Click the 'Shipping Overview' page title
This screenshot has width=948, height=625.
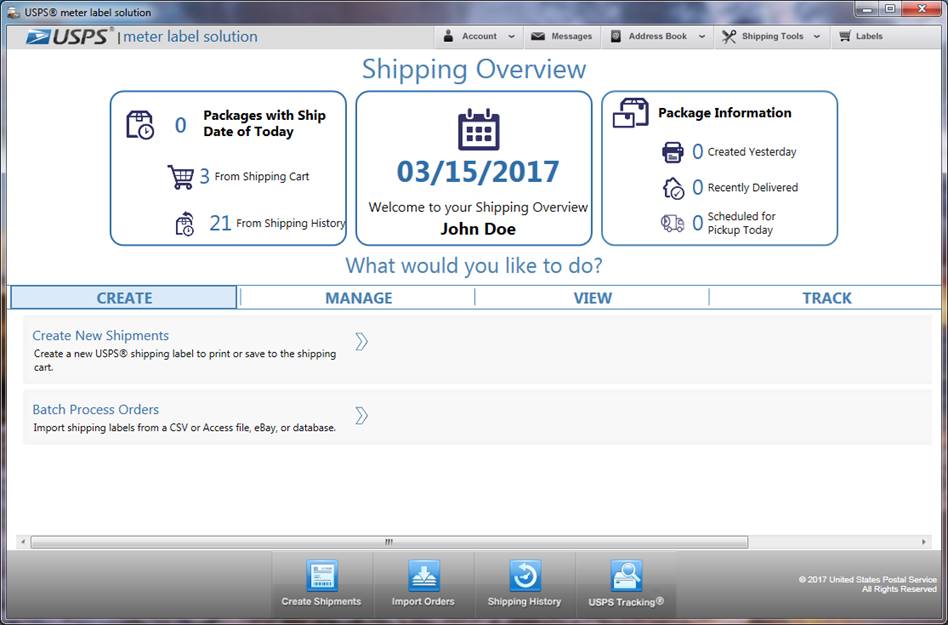474,69
